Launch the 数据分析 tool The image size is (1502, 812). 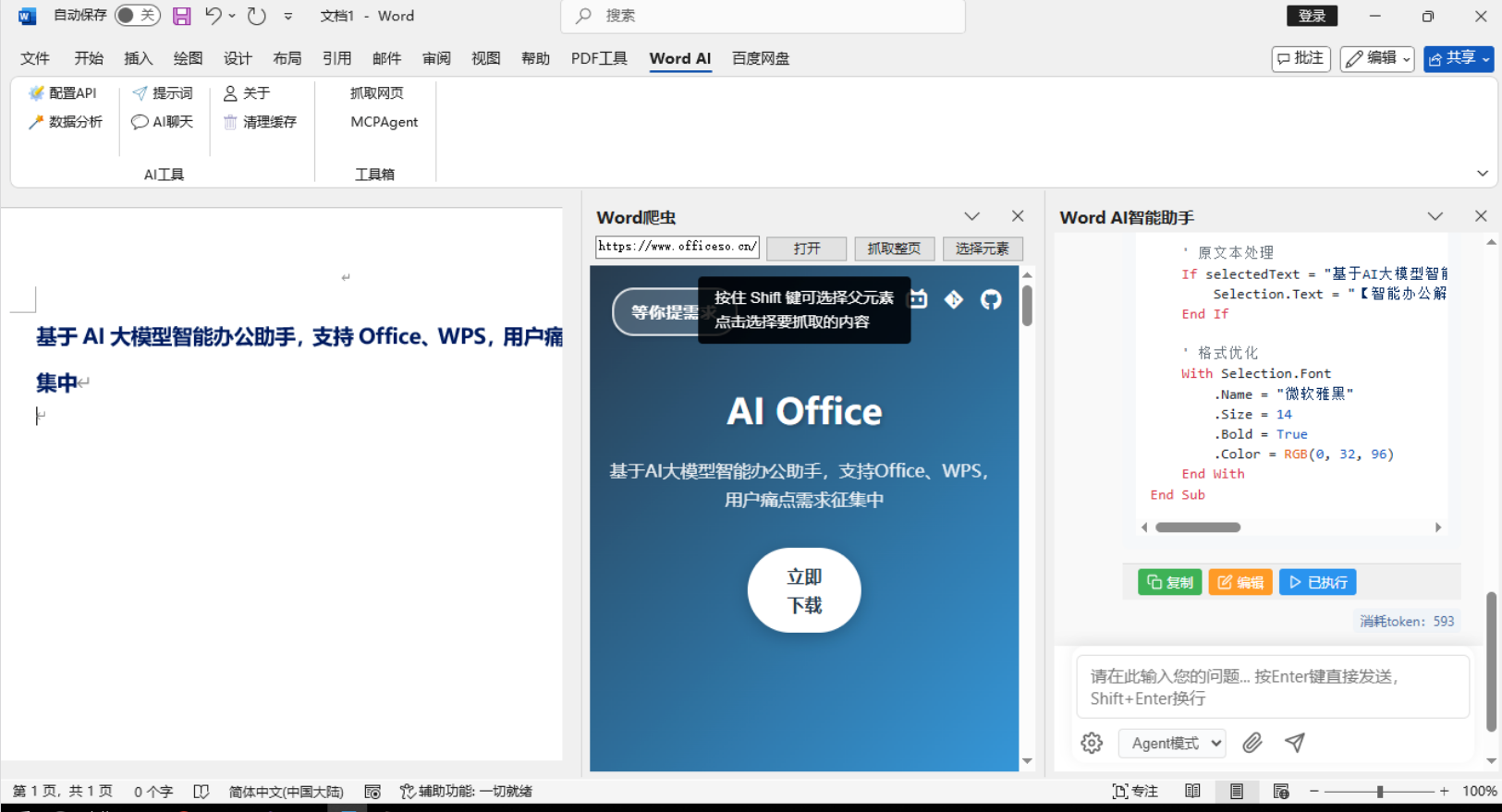65,122
